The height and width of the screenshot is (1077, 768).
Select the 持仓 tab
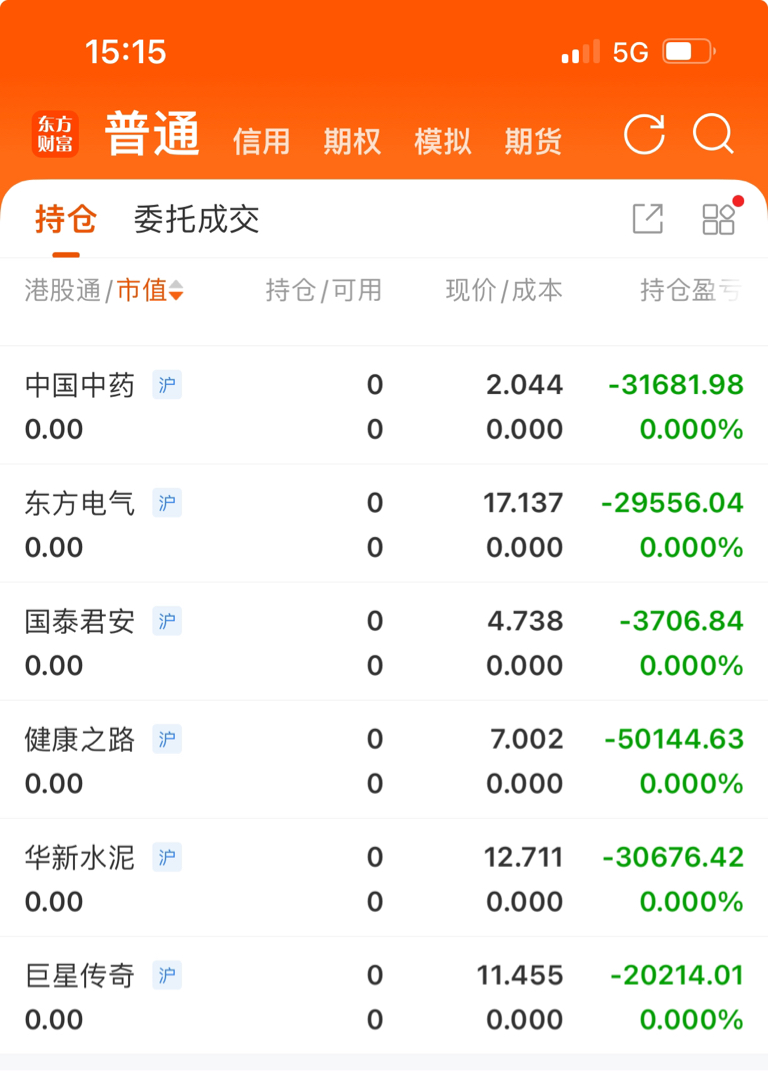point(66,219)
